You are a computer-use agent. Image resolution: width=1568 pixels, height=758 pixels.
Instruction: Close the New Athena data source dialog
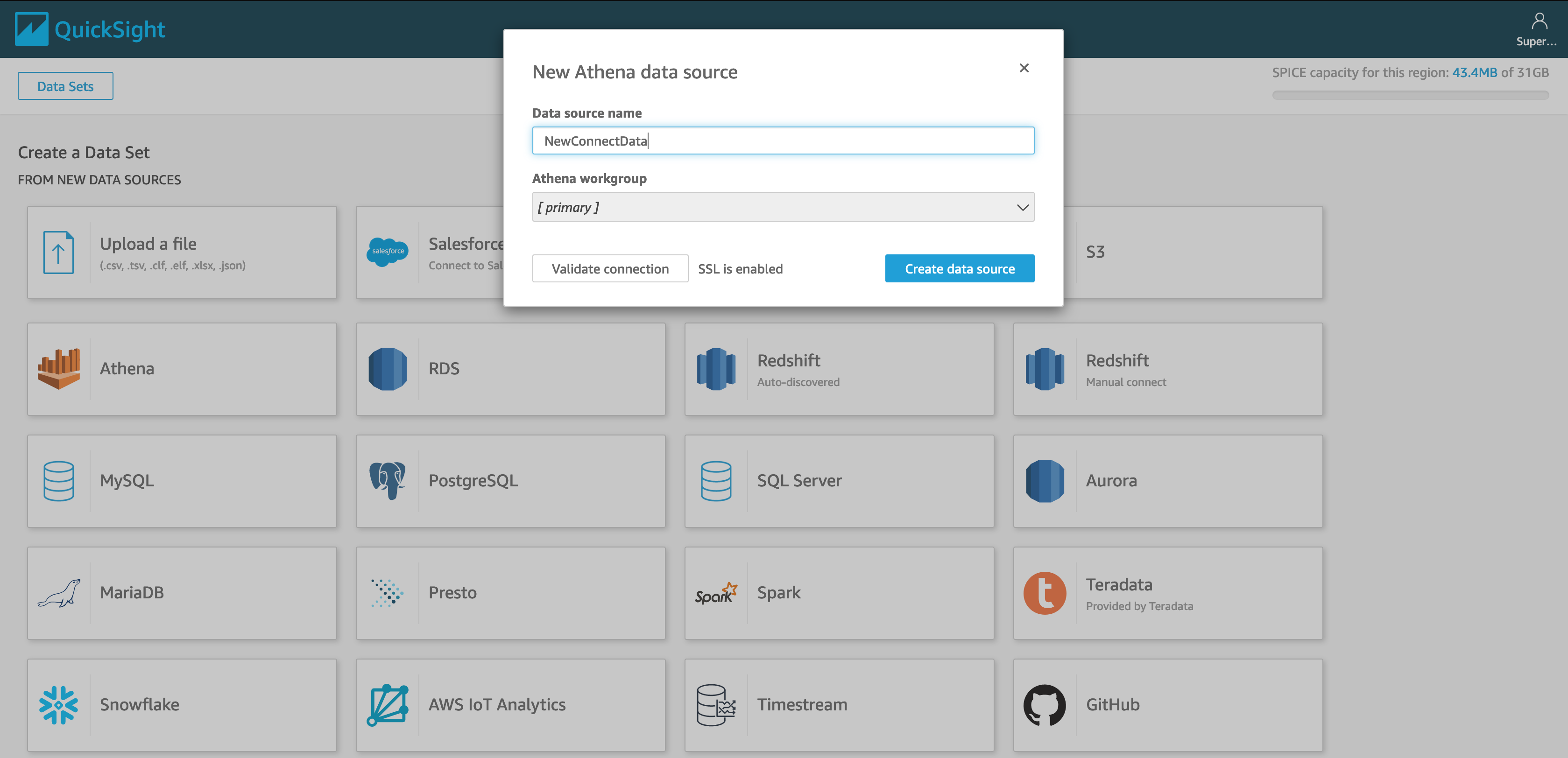(x=1025, y=68)
